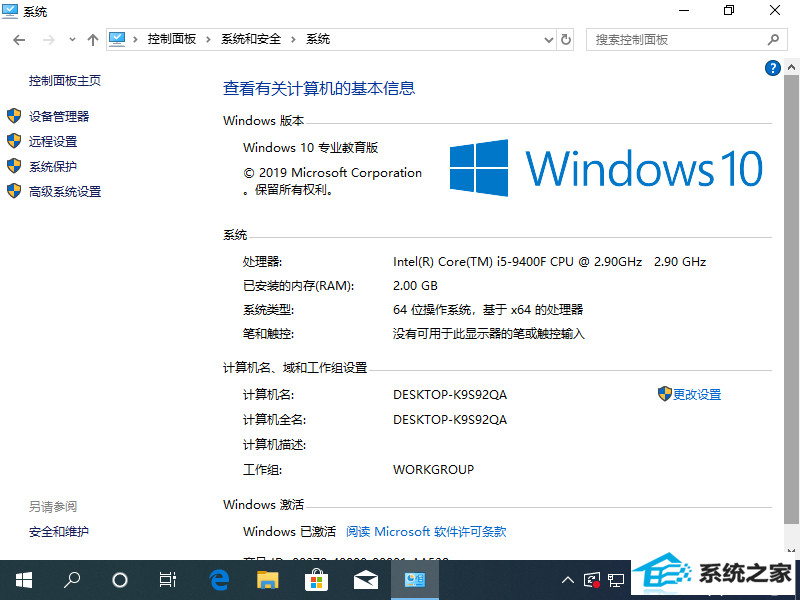Open Microsoft Store from the taskbar
Screen dimensions: 800x600
click(x=316, y=580)
